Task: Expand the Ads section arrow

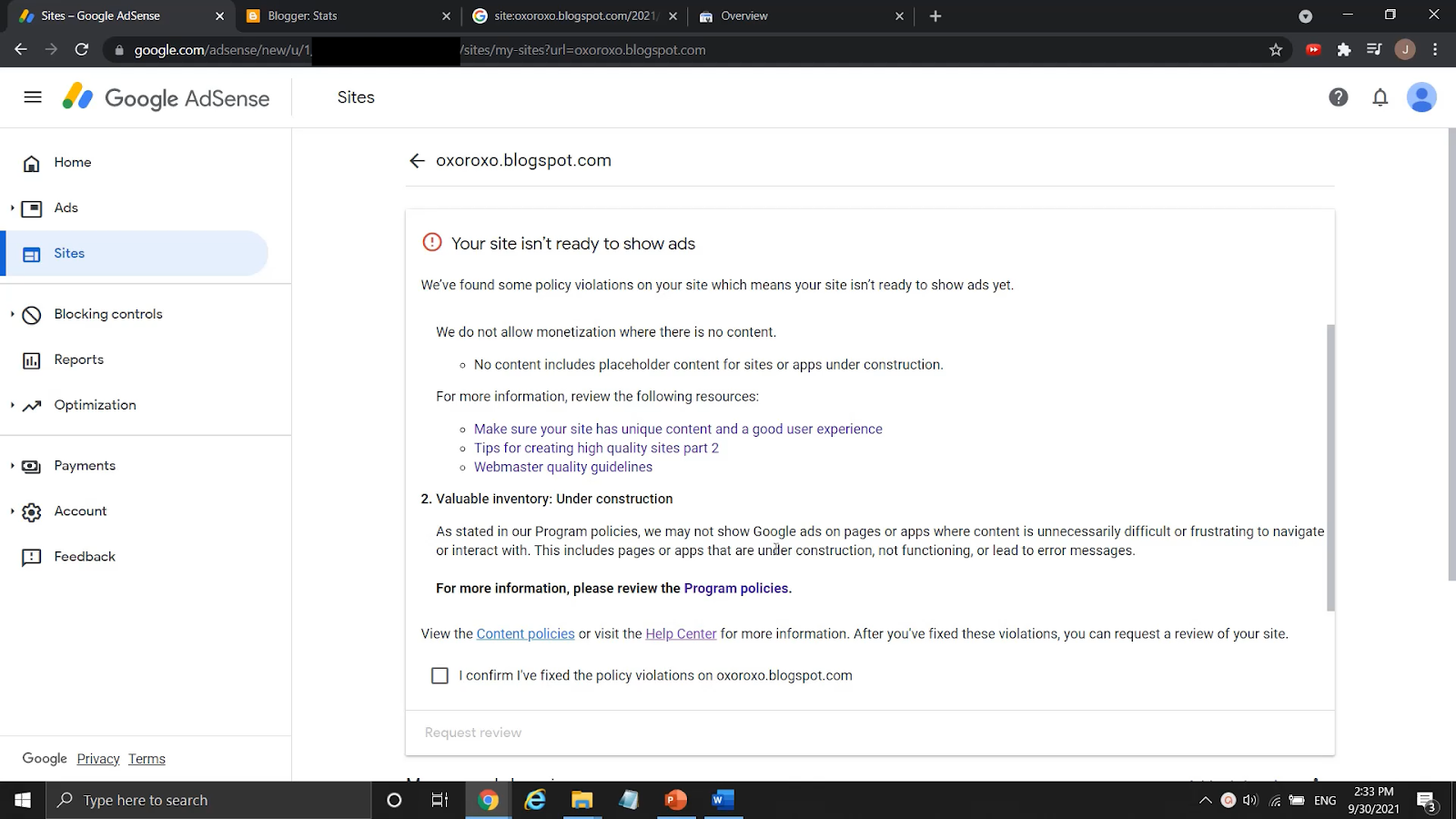Action: coord(12,208)
